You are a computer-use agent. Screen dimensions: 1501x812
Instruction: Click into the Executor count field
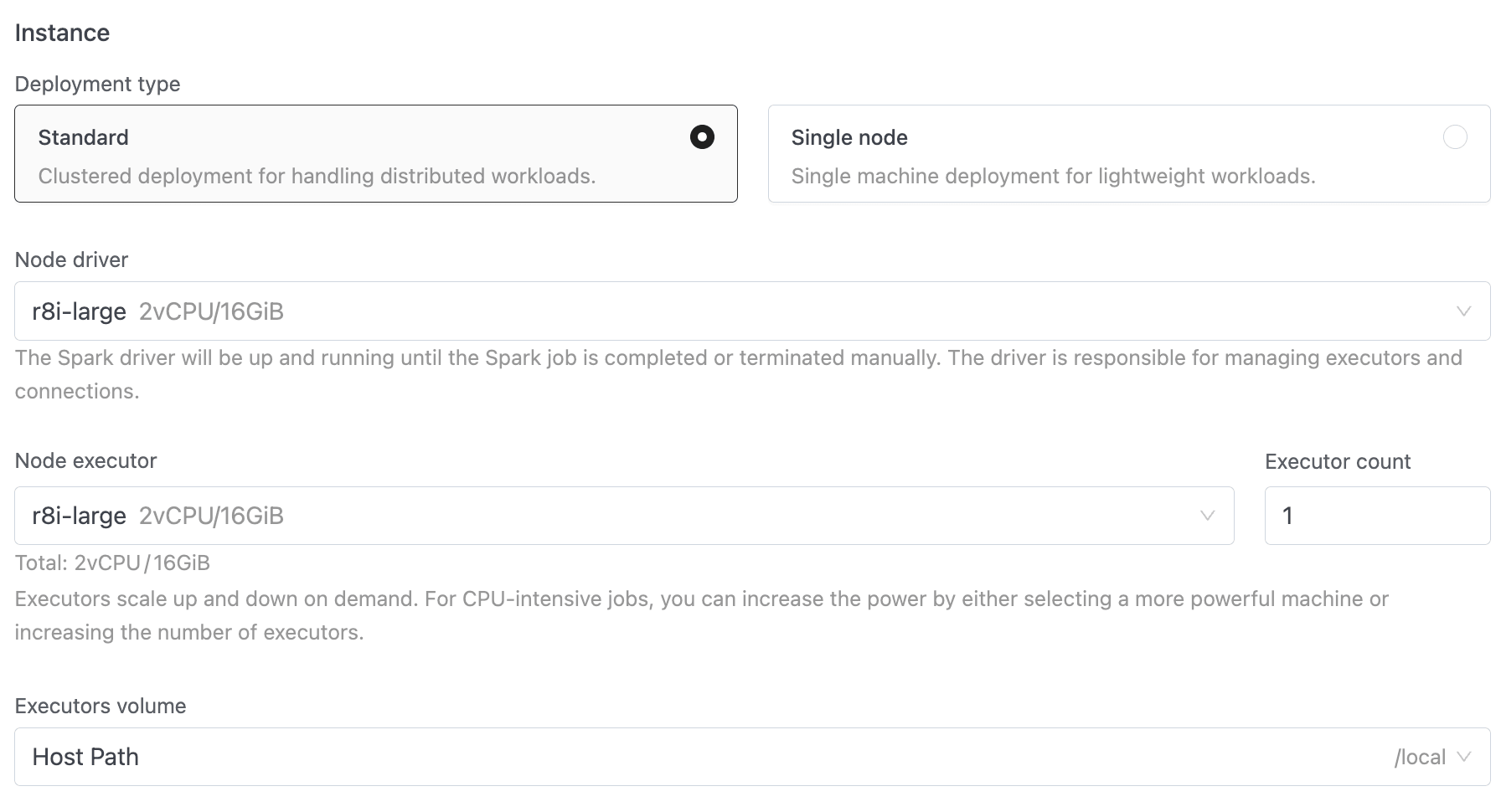click(1377, 516)
